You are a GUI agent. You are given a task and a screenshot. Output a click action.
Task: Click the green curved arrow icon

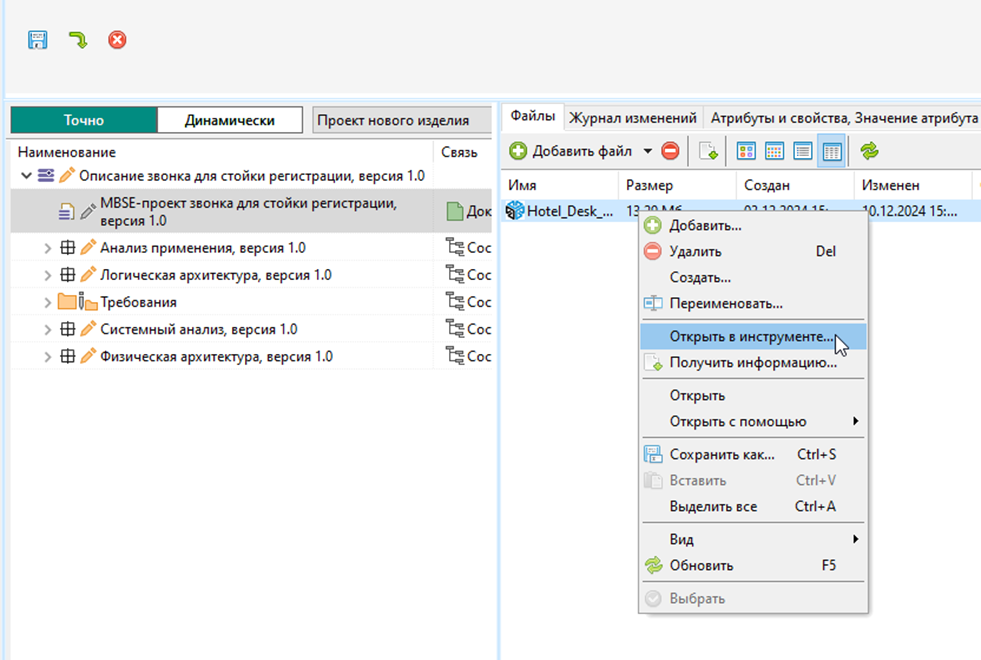[78, 40]
